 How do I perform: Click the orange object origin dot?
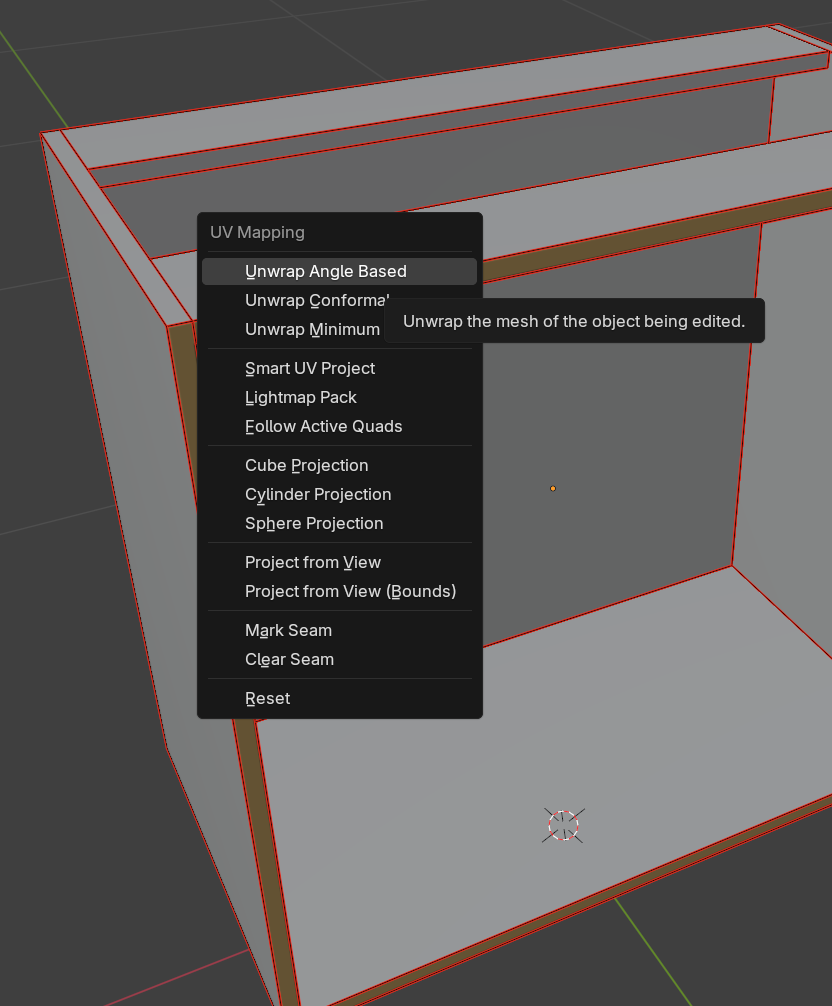(x=553, y=488)
